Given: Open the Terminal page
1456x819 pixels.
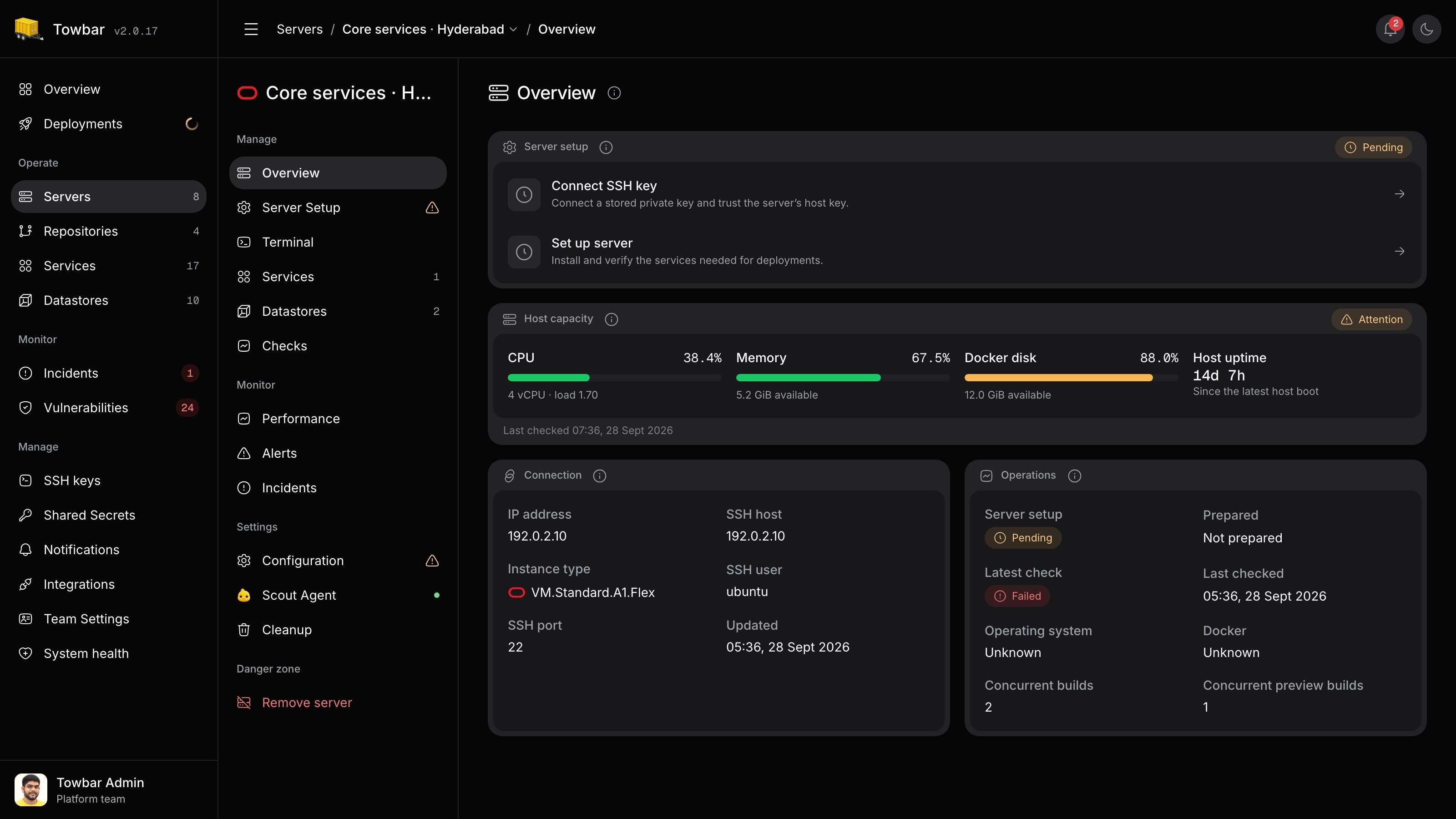Looking at the screenshot, I should click(338, 242).
